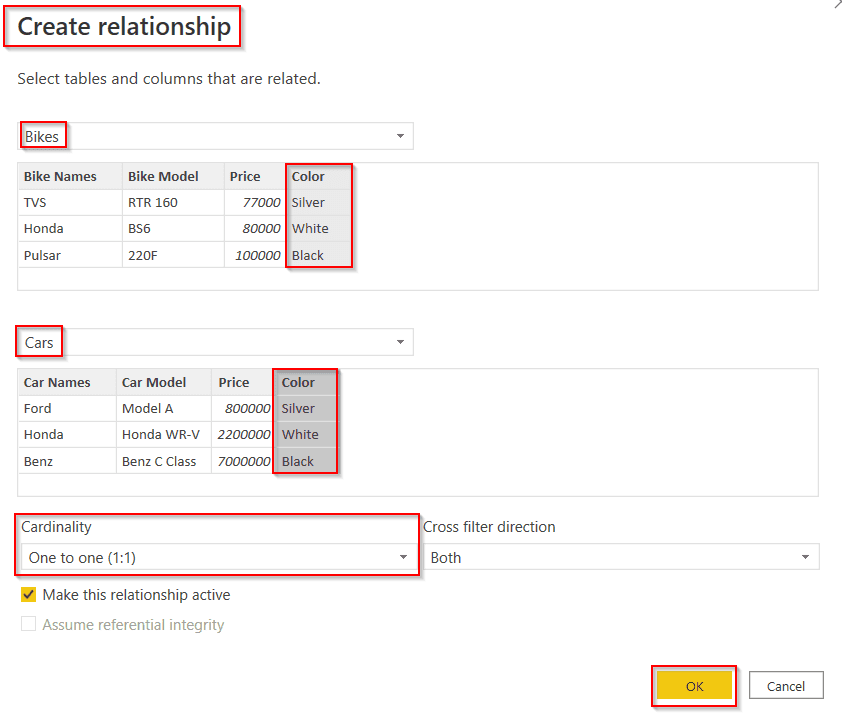Click the 2200000 price cell
This screenshot has height=716, width=842.
point(243,434)
